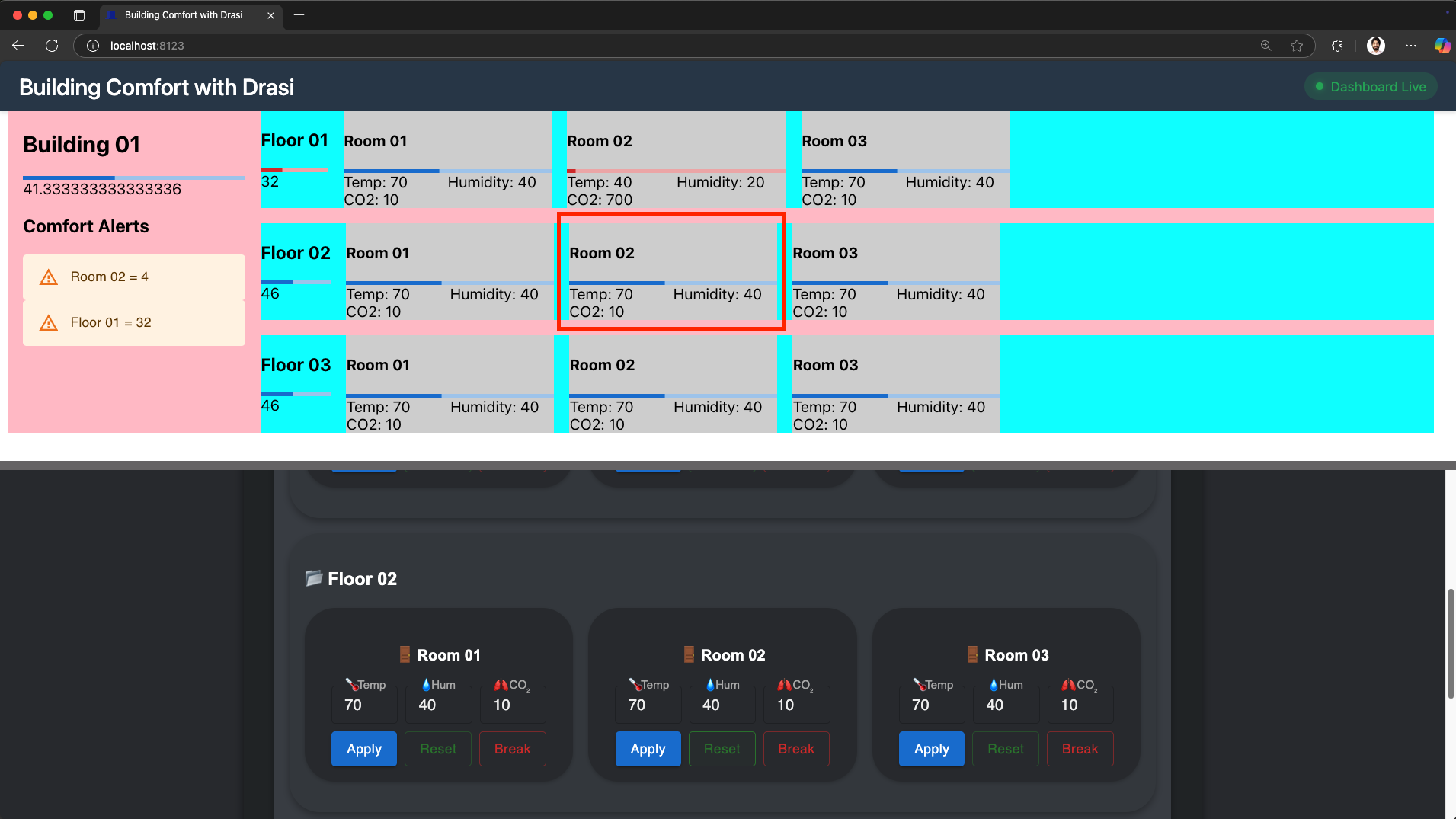Viewport: 1456px width, 819px height.
Task: Click the water droplet Hum icon for Room 02
Action: point(710,684)
